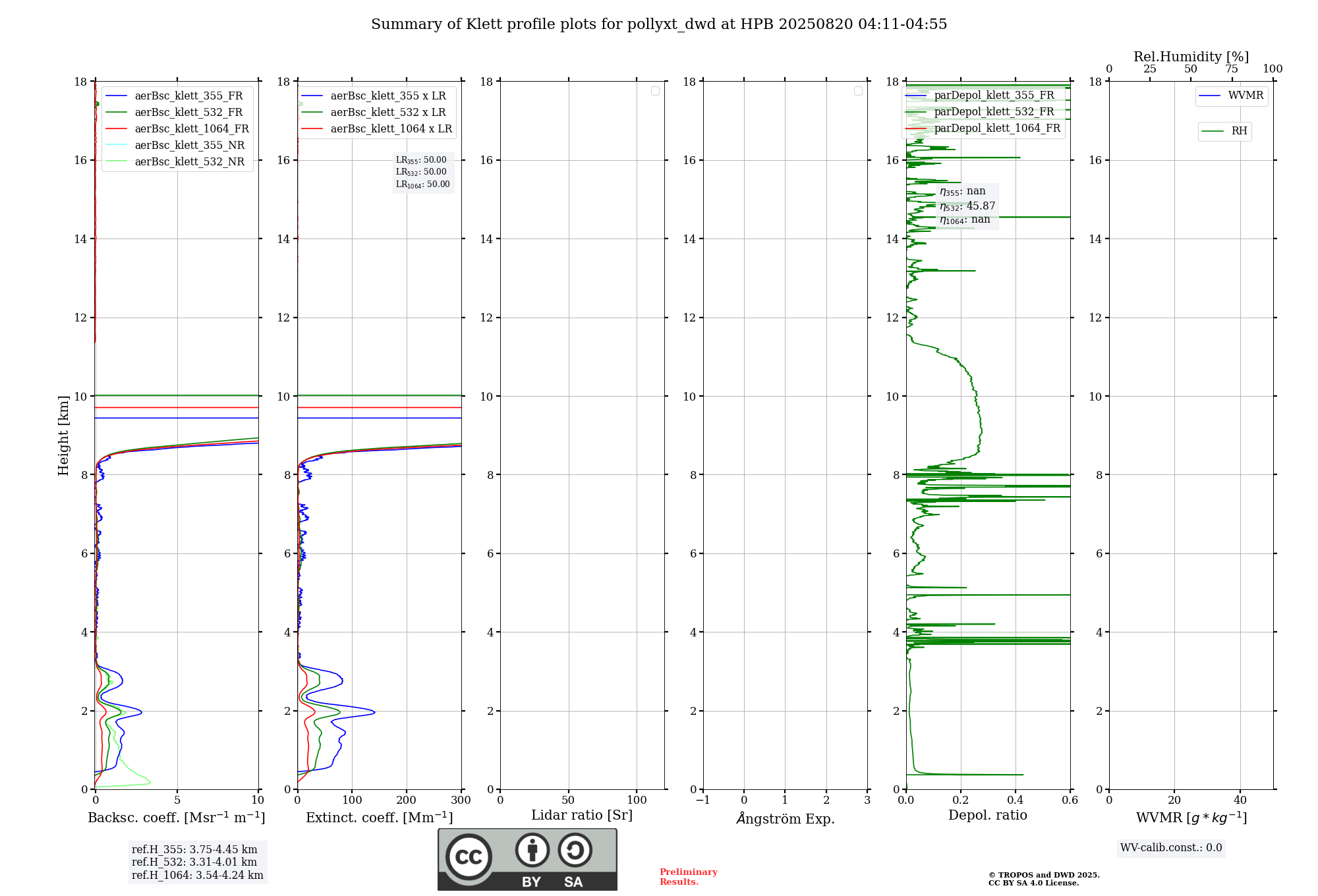Viewport: 1318px width, 896px height.
Task: Click legend entry aerBsc_klett_355 x LR
Action: click(x=374, y=96)
